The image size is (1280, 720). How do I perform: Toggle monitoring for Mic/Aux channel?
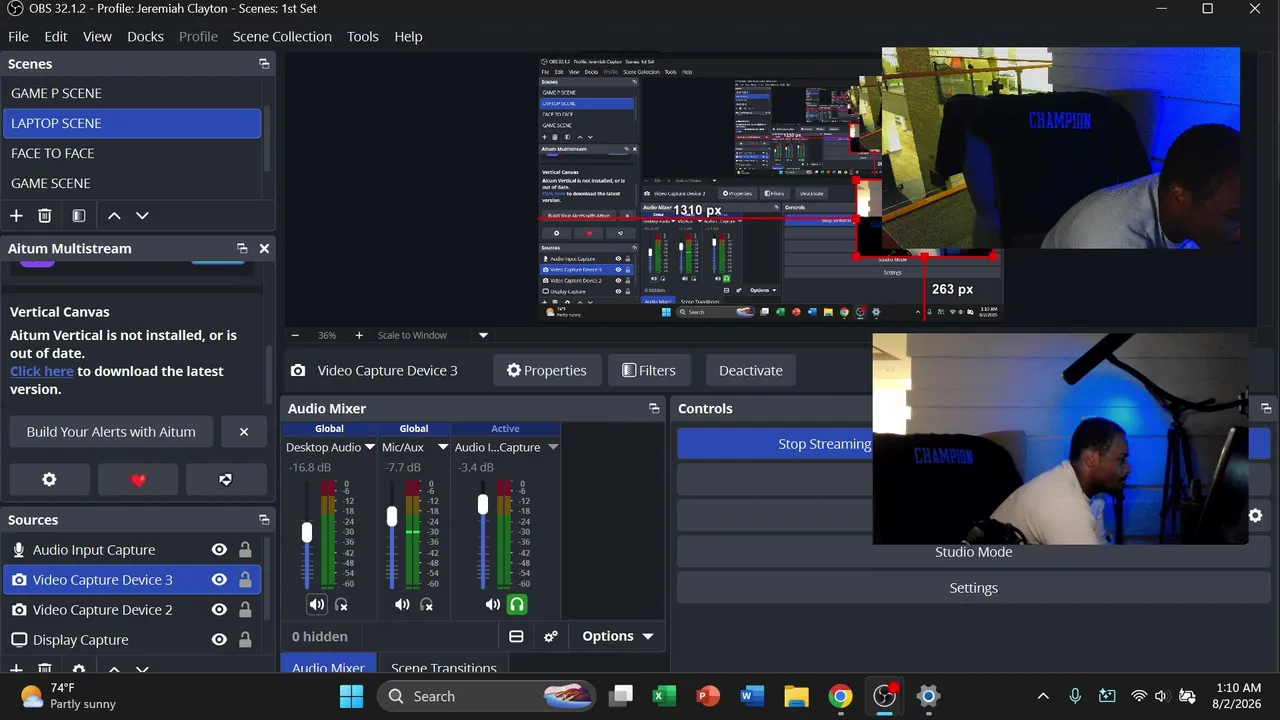[x=427, y=604]
